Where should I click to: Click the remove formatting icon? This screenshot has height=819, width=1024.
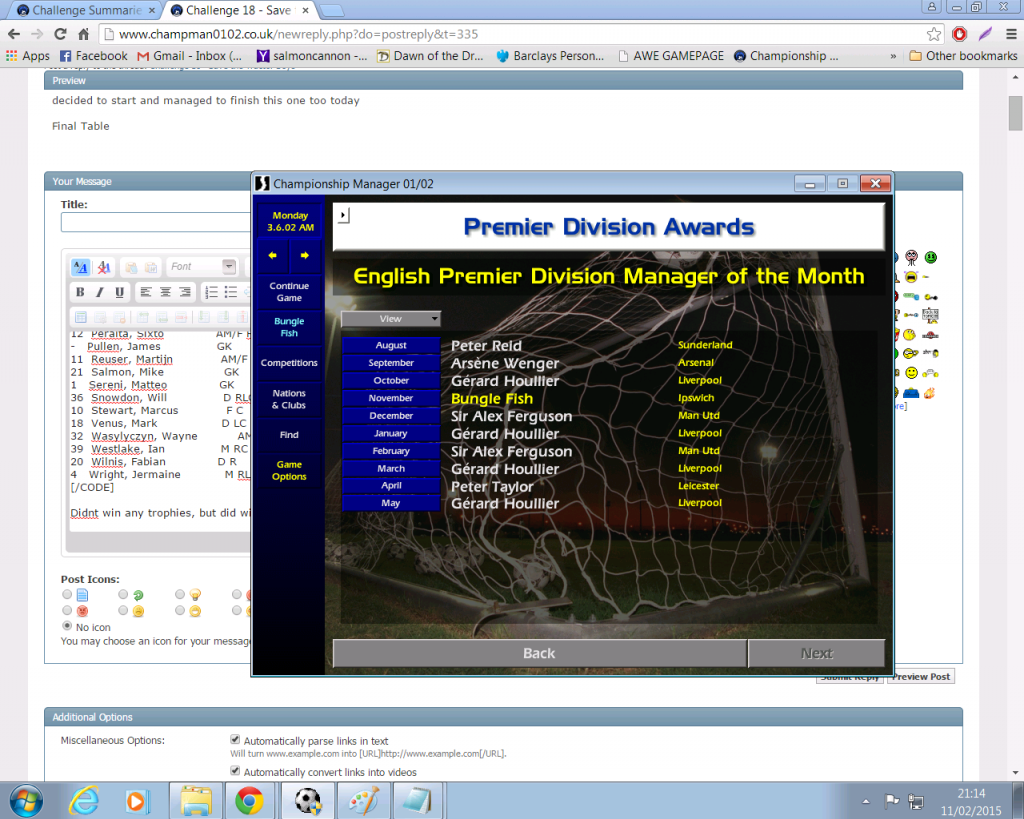tap(103, 267)
